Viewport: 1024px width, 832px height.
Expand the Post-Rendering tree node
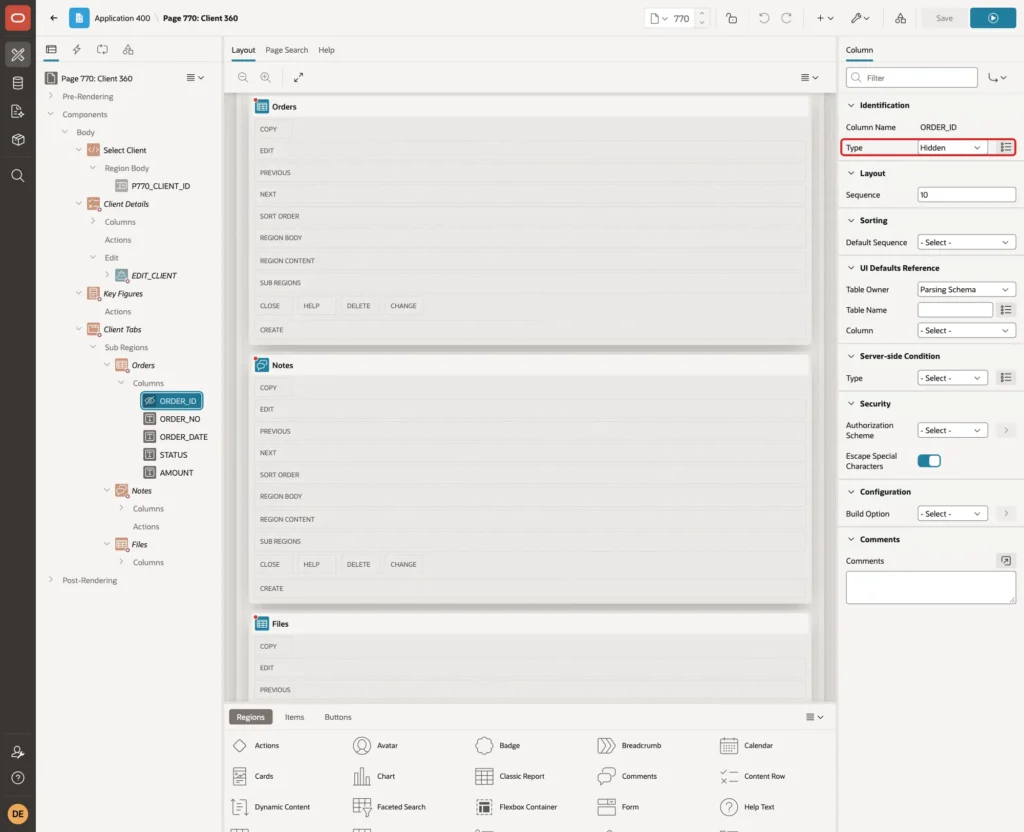coord(50,580)
